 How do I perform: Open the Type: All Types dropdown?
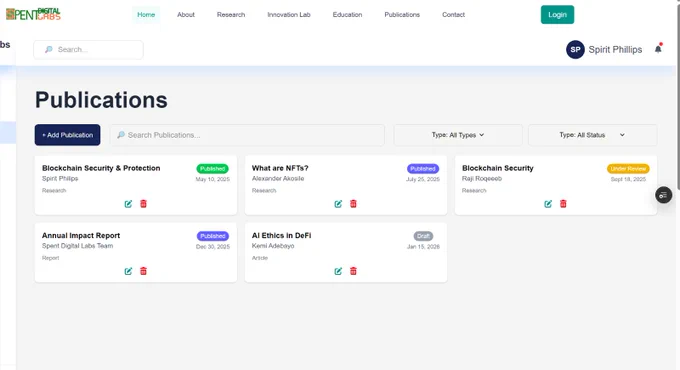point(458,135)
